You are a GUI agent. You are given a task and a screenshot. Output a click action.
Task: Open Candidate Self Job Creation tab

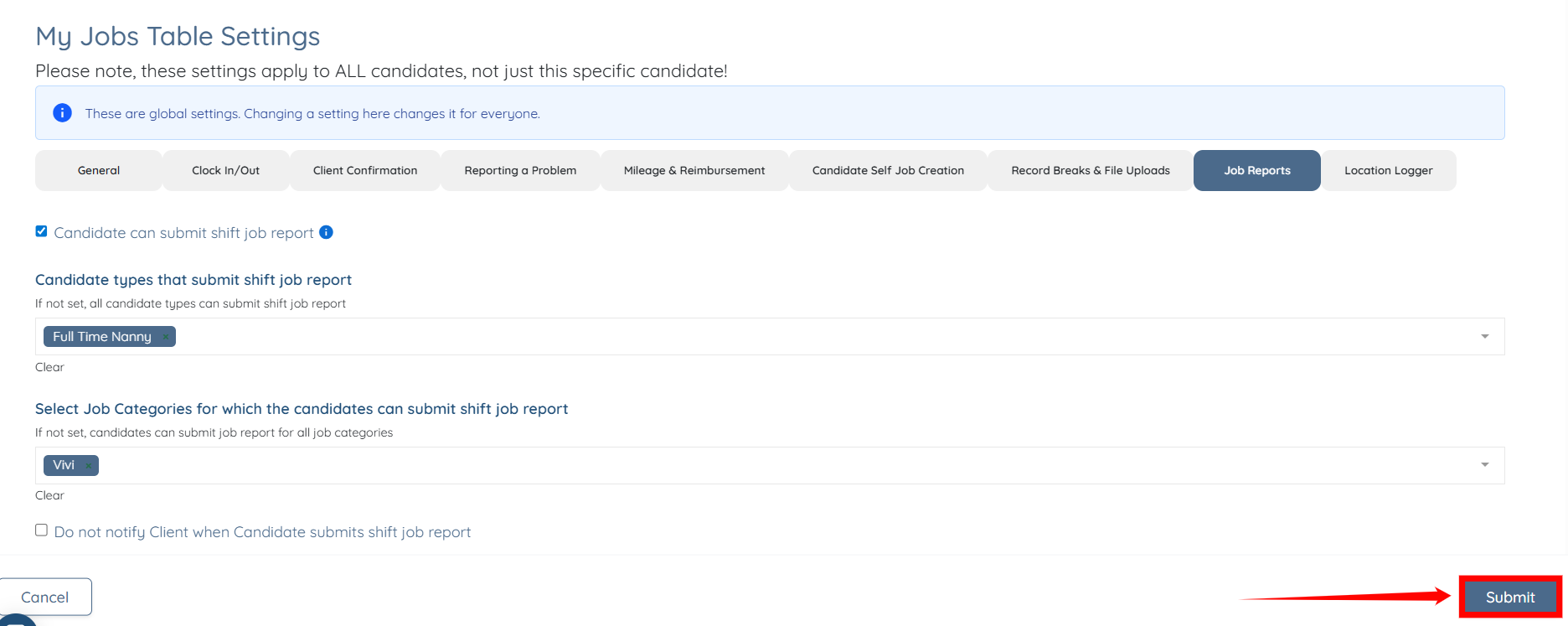click(888, 171)
